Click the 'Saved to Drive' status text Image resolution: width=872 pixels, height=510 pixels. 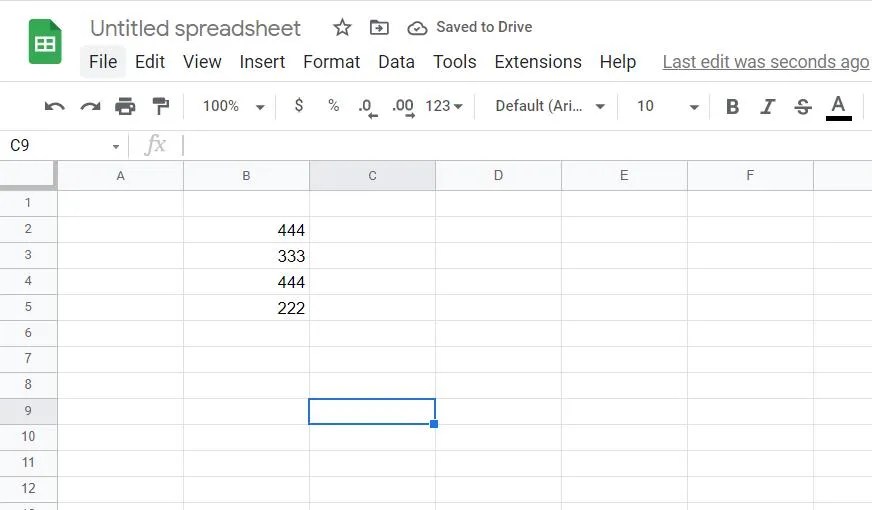pos(484,27)
